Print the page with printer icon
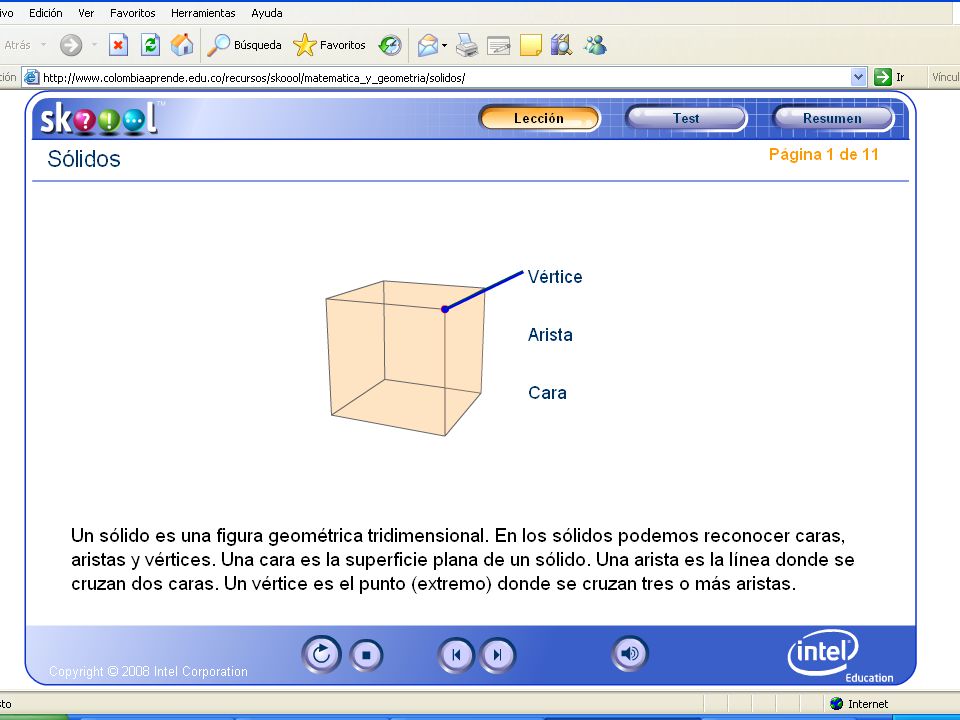Image resolution: width=960 pixels, height=720 pixels. point(467,45)
